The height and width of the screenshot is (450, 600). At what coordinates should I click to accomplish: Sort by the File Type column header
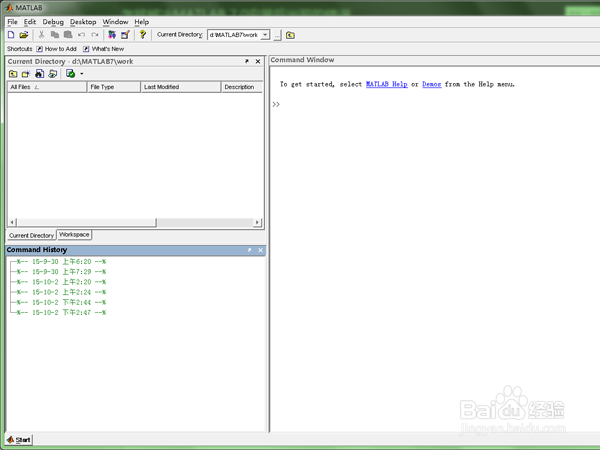click(114, 87)
